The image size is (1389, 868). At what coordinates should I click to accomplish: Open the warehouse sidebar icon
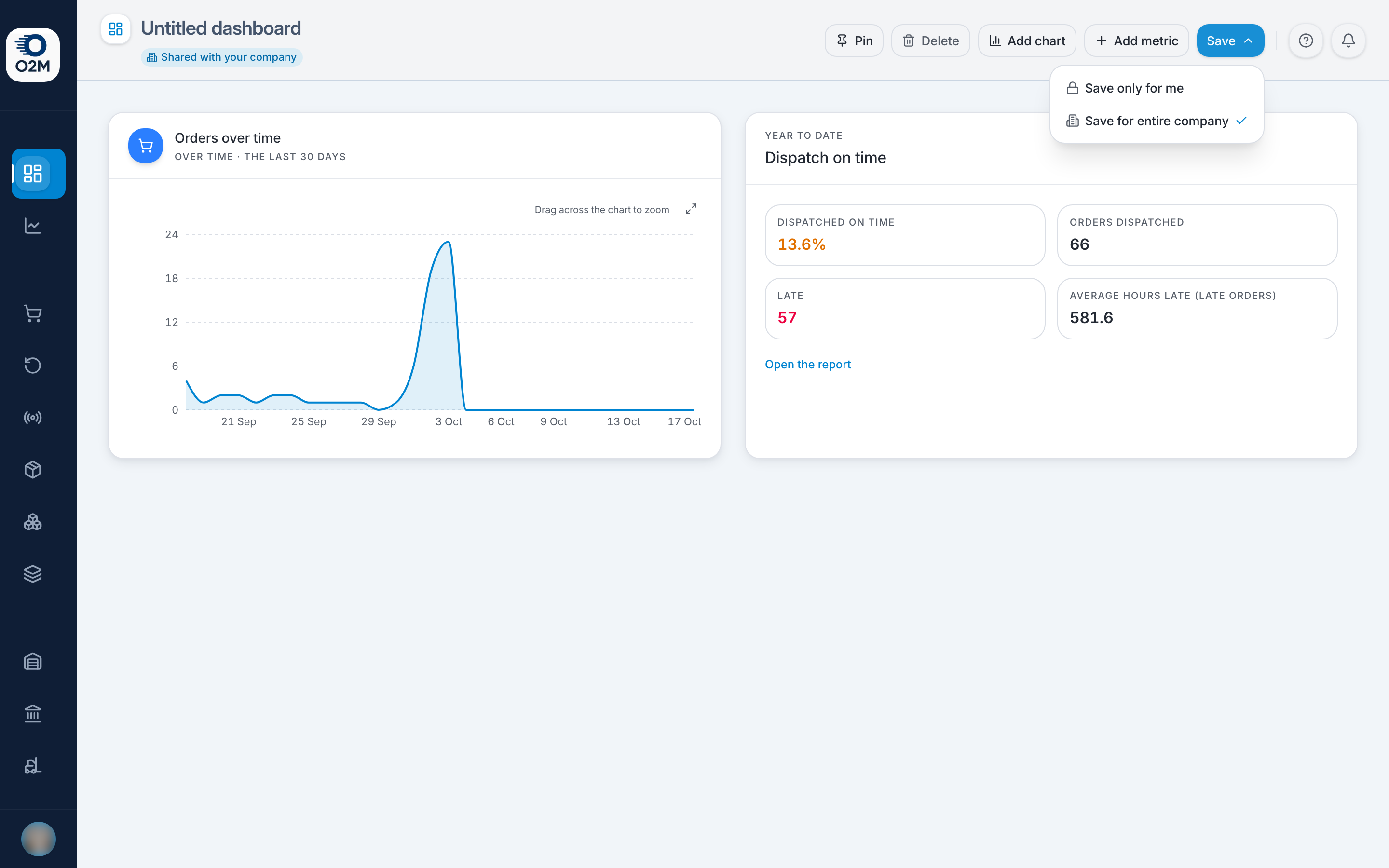[33, 661]
